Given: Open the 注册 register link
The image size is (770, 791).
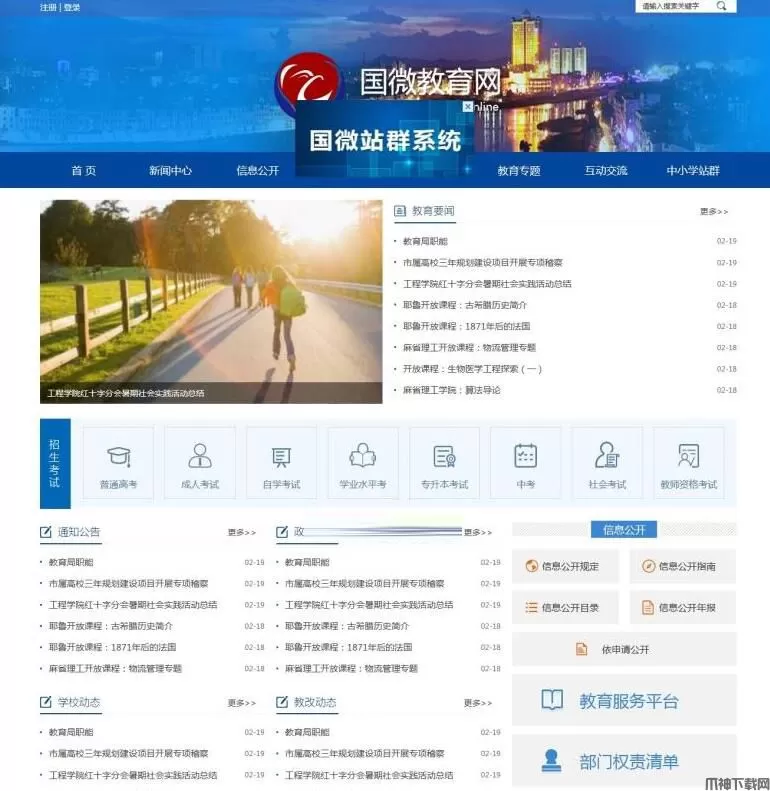Looking at the screenshot, I should click(x=48, y=8).
